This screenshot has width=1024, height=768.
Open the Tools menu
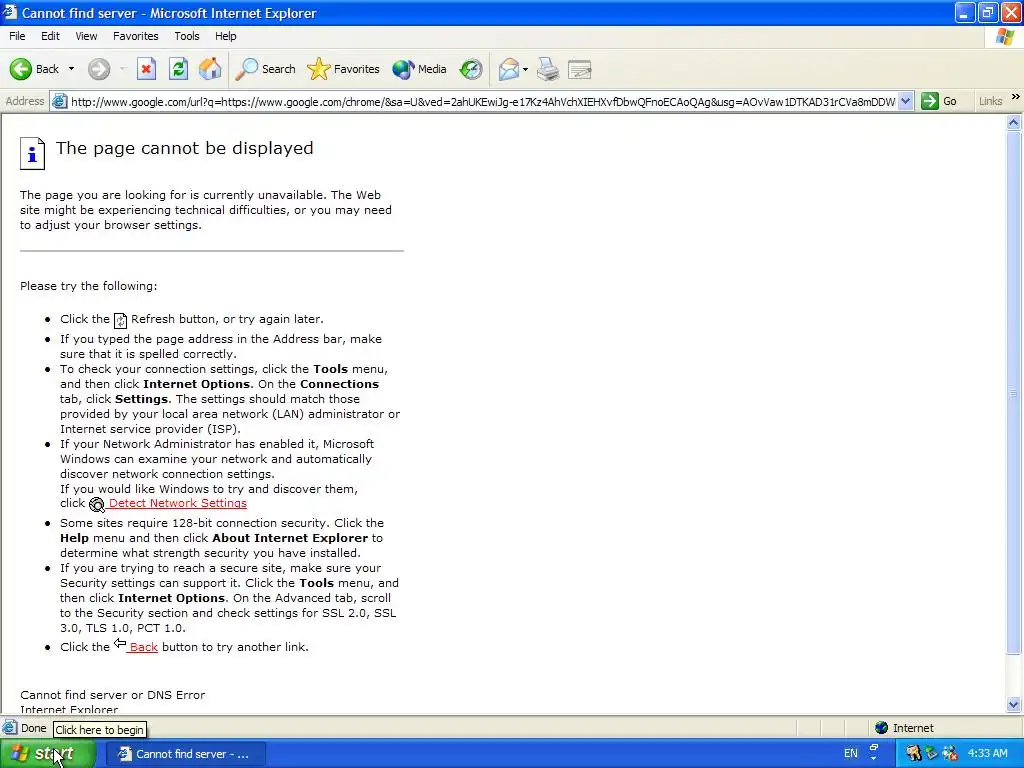tap(186, 36)
